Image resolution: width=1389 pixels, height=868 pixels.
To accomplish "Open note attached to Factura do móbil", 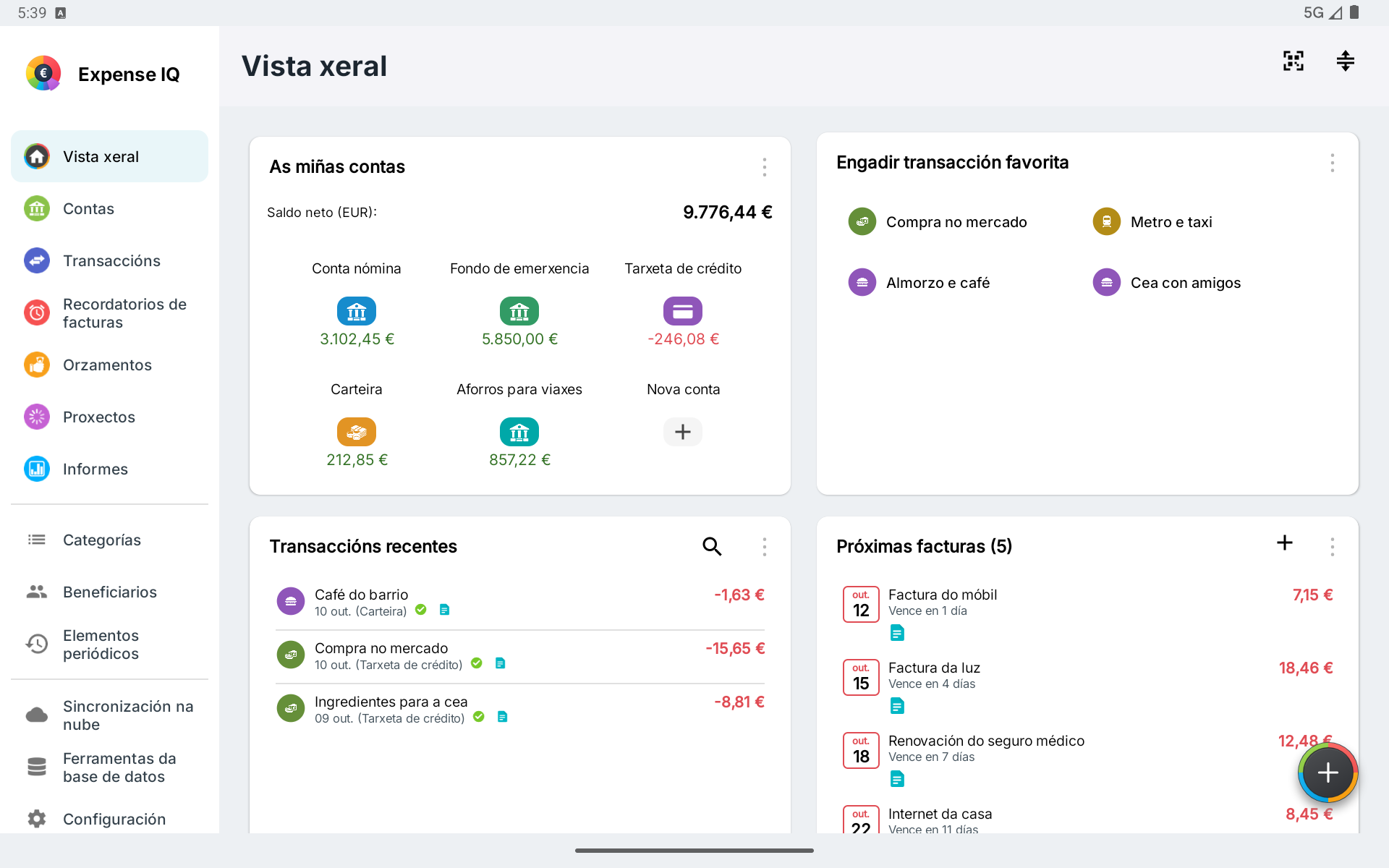I will click(897, 634).
